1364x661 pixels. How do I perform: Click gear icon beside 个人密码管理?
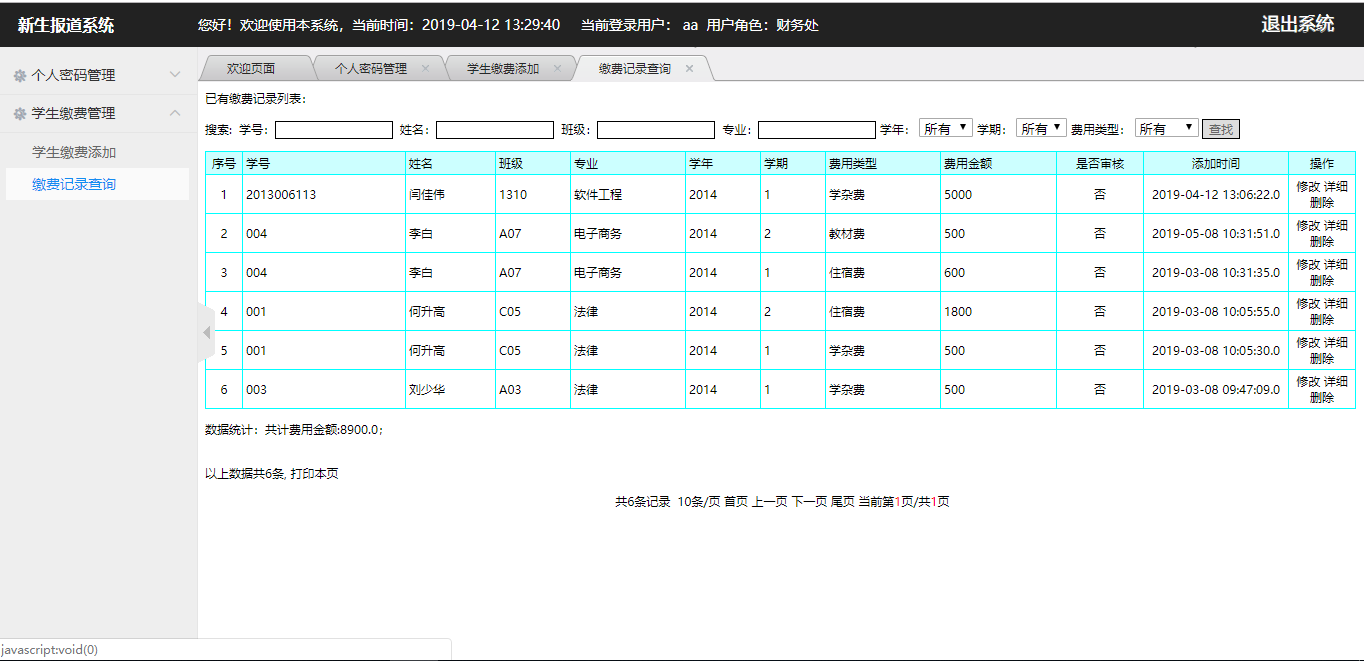point(20,75)
